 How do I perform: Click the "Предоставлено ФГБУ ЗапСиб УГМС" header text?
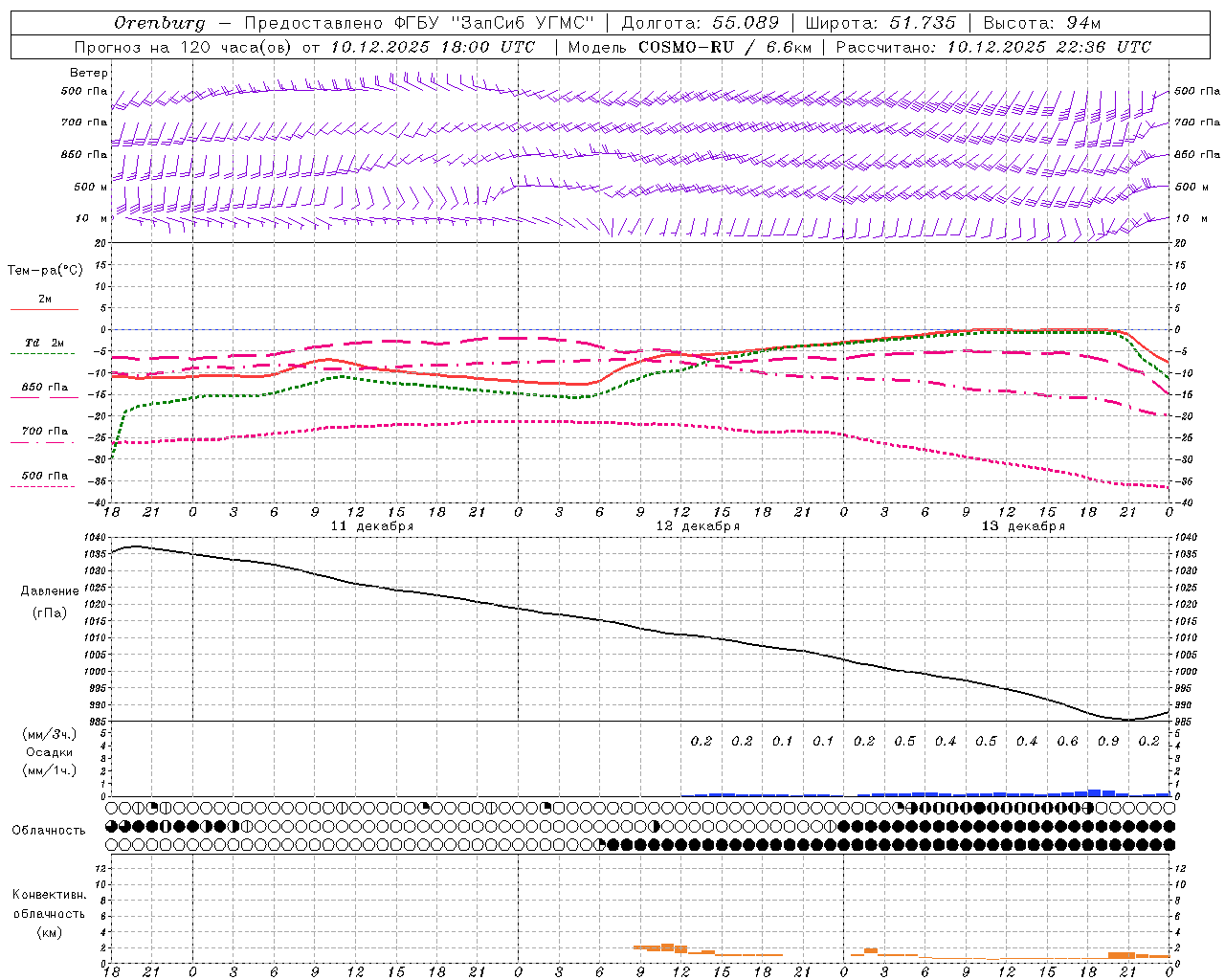[419, 23]
